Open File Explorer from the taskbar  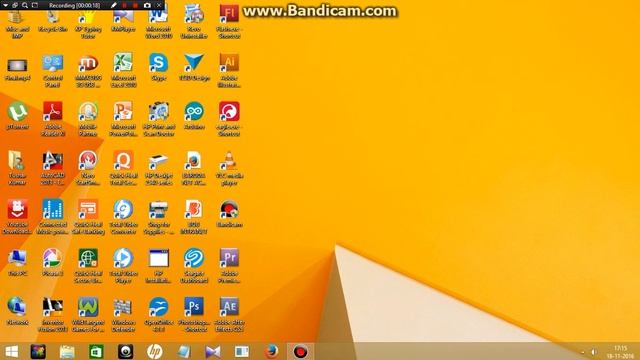(67, 351)
